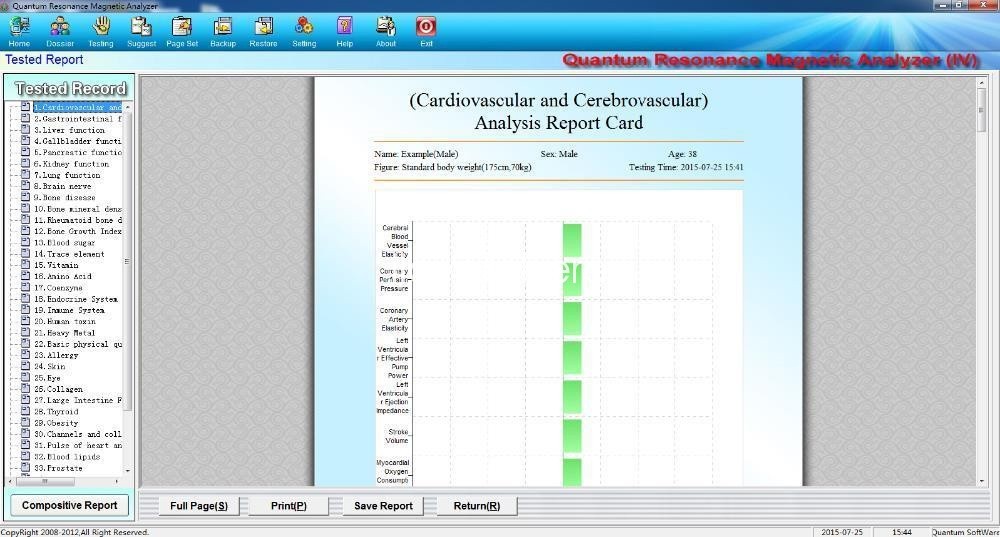Open the Restore icon
This screenshot has height=537, width=1000.
pos(263,27)
